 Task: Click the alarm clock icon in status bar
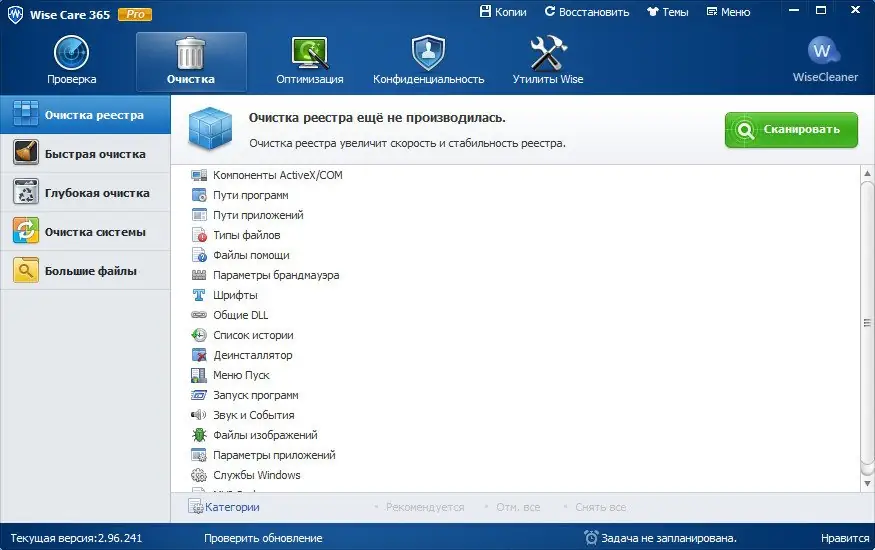pos(590,538)
